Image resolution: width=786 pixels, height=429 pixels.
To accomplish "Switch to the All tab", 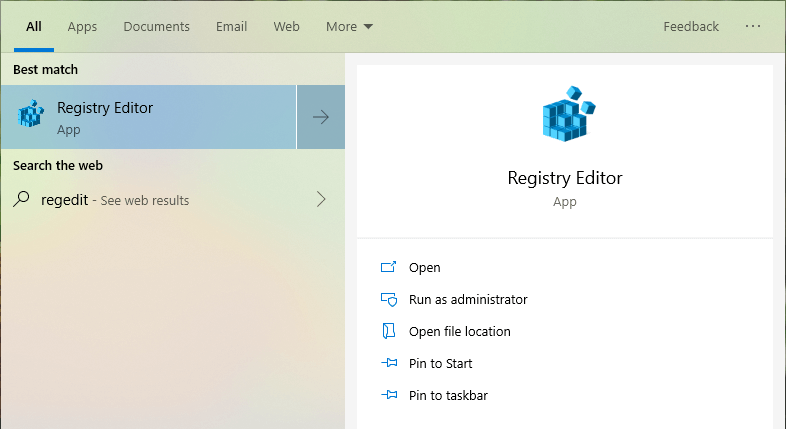I will pyautogui.click(x=34, y=27).
